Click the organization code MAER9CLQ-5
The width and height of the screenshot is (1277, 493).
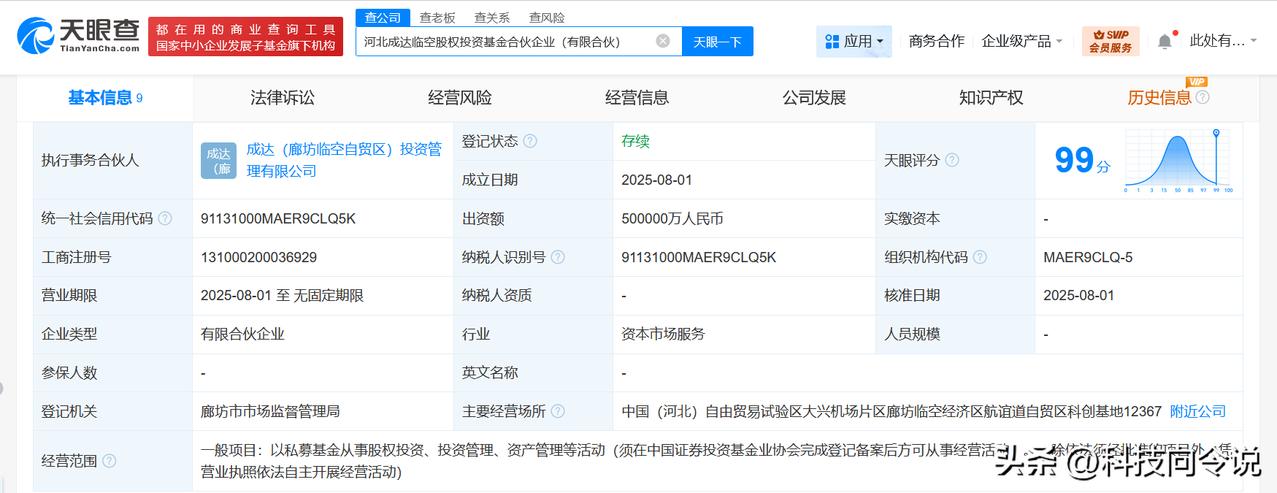pos(1088,257)
